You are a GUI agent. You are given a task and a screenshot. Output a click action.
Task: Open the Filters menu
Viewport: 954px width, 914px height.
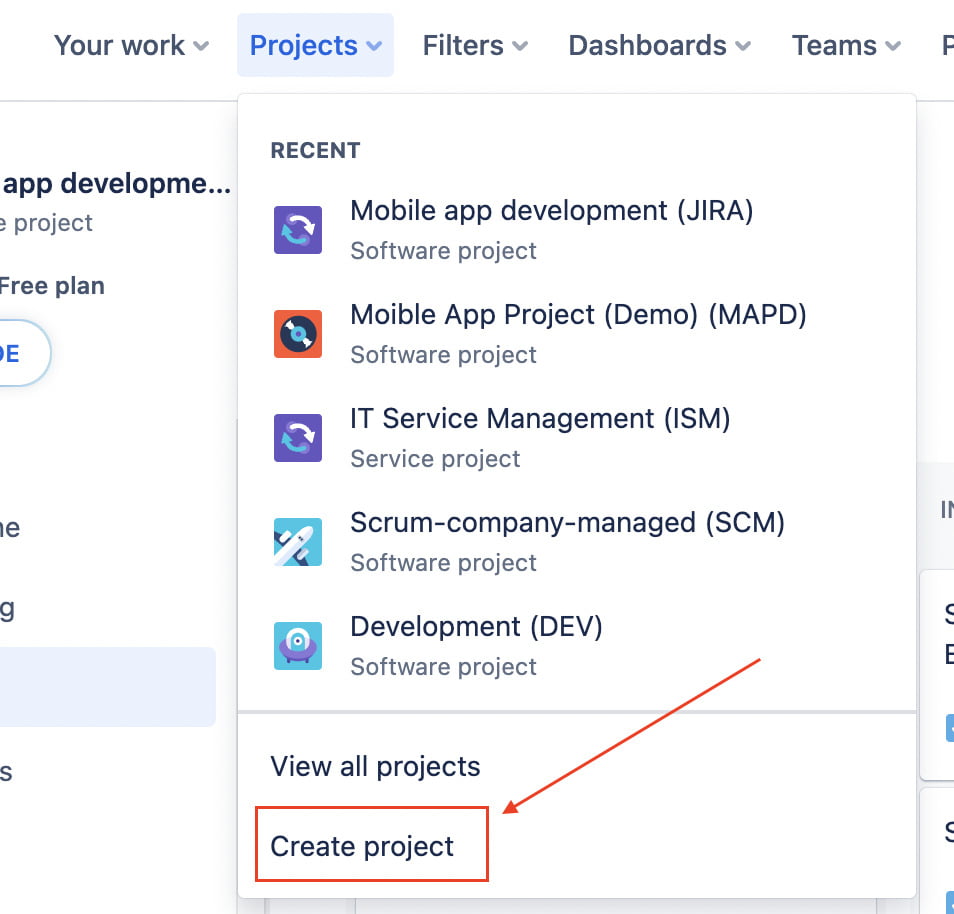(x=475, y=46)
